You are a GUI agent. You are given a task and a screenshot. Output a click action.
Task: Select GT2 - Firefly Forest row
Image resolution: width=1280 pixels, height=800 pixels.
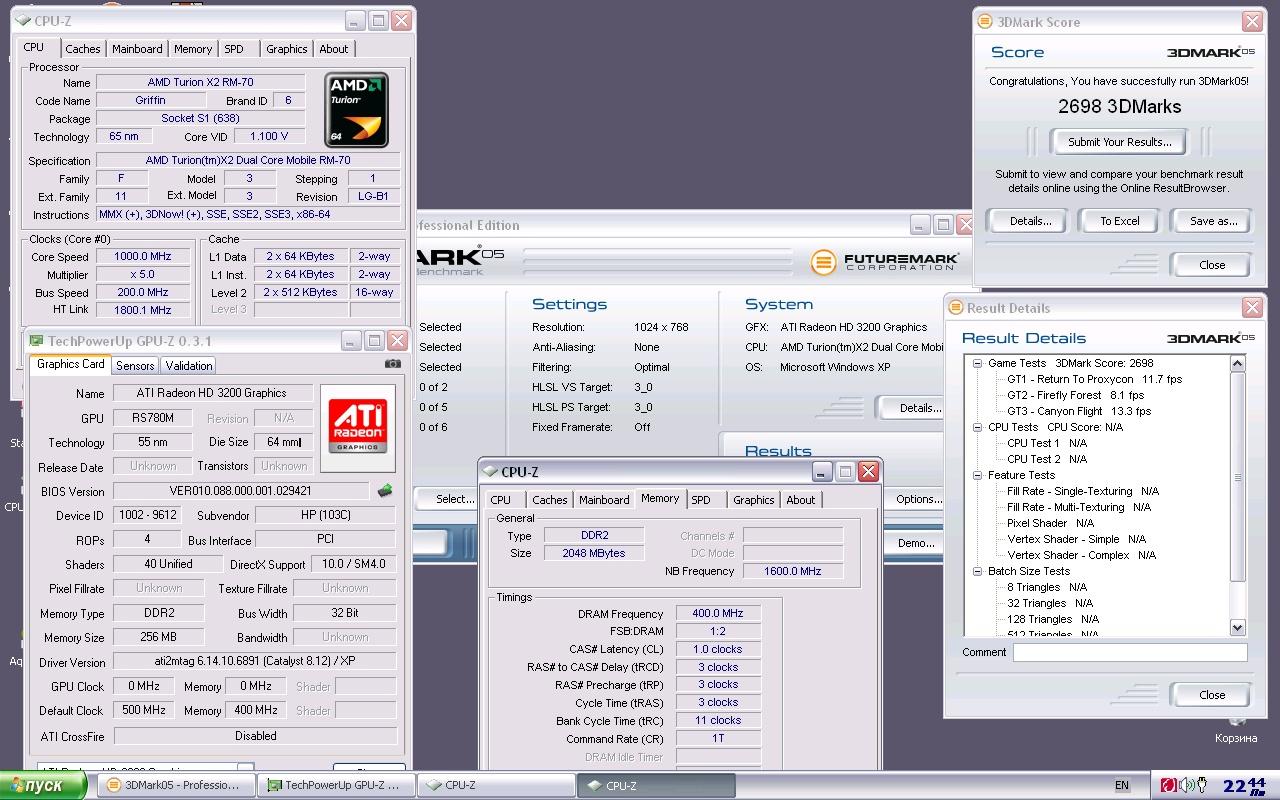pos(1075,395)
